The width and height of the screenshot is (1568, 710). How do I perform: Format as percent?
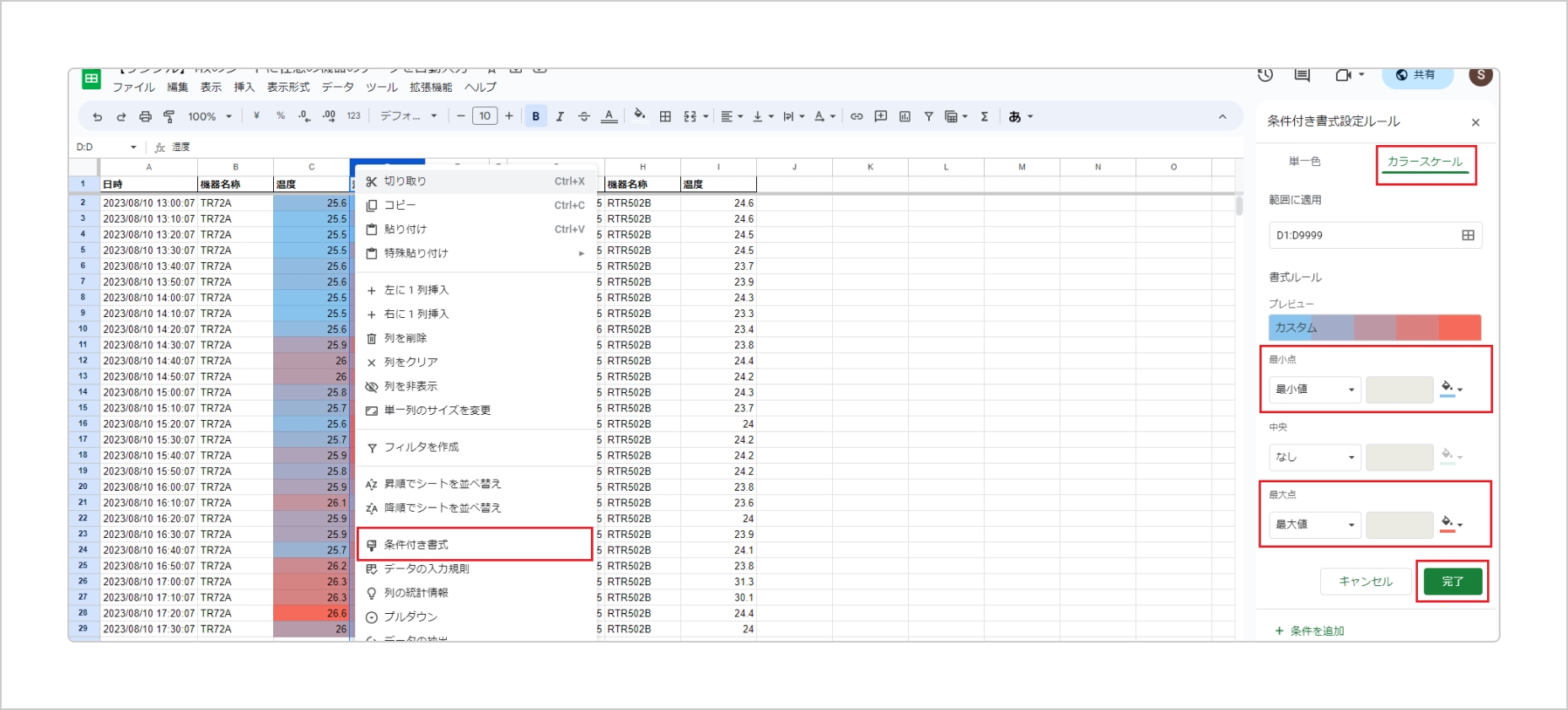(281, 116)
